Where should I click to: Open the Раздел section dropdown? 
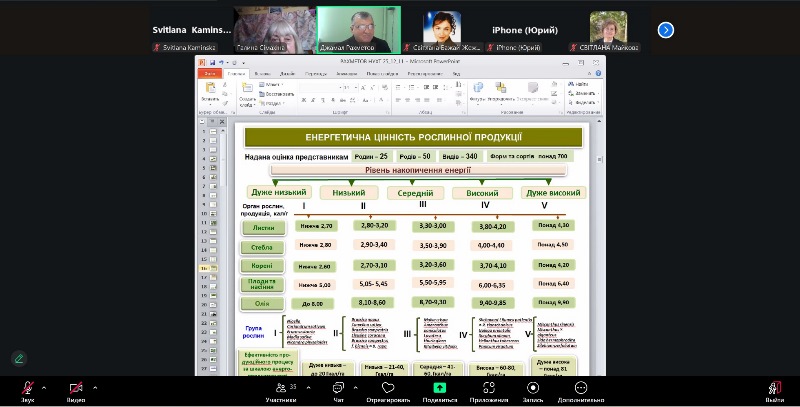271,103
